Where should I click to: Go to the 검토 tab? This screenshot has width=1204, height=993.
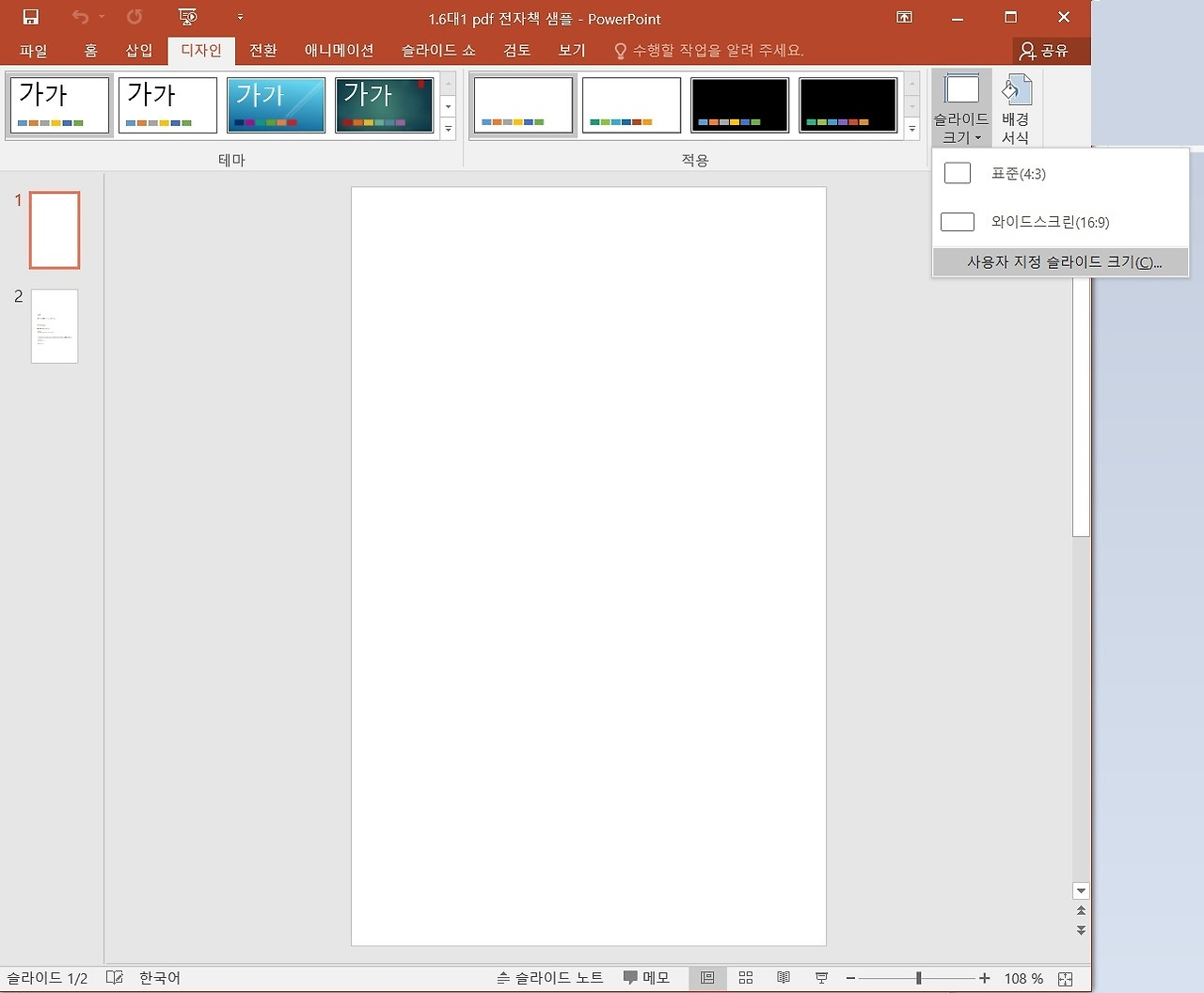(x=516, y=51)
